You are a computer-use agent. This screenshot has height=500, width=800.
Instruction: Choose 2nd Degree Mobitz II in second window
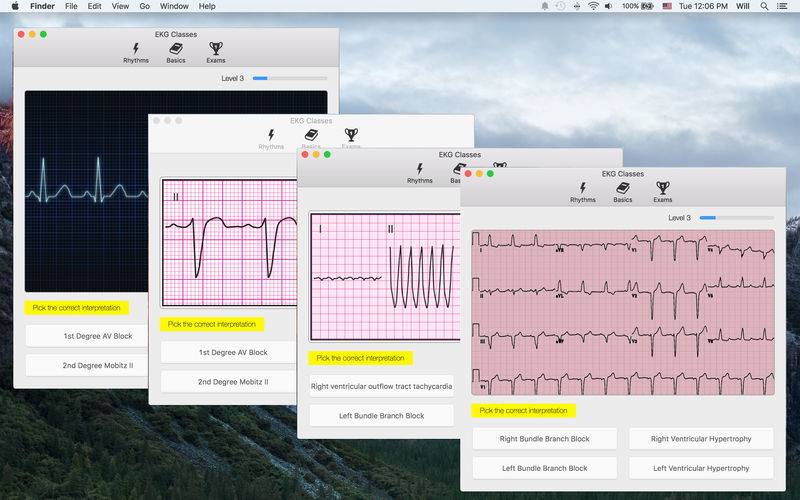(x=229, y=382)
